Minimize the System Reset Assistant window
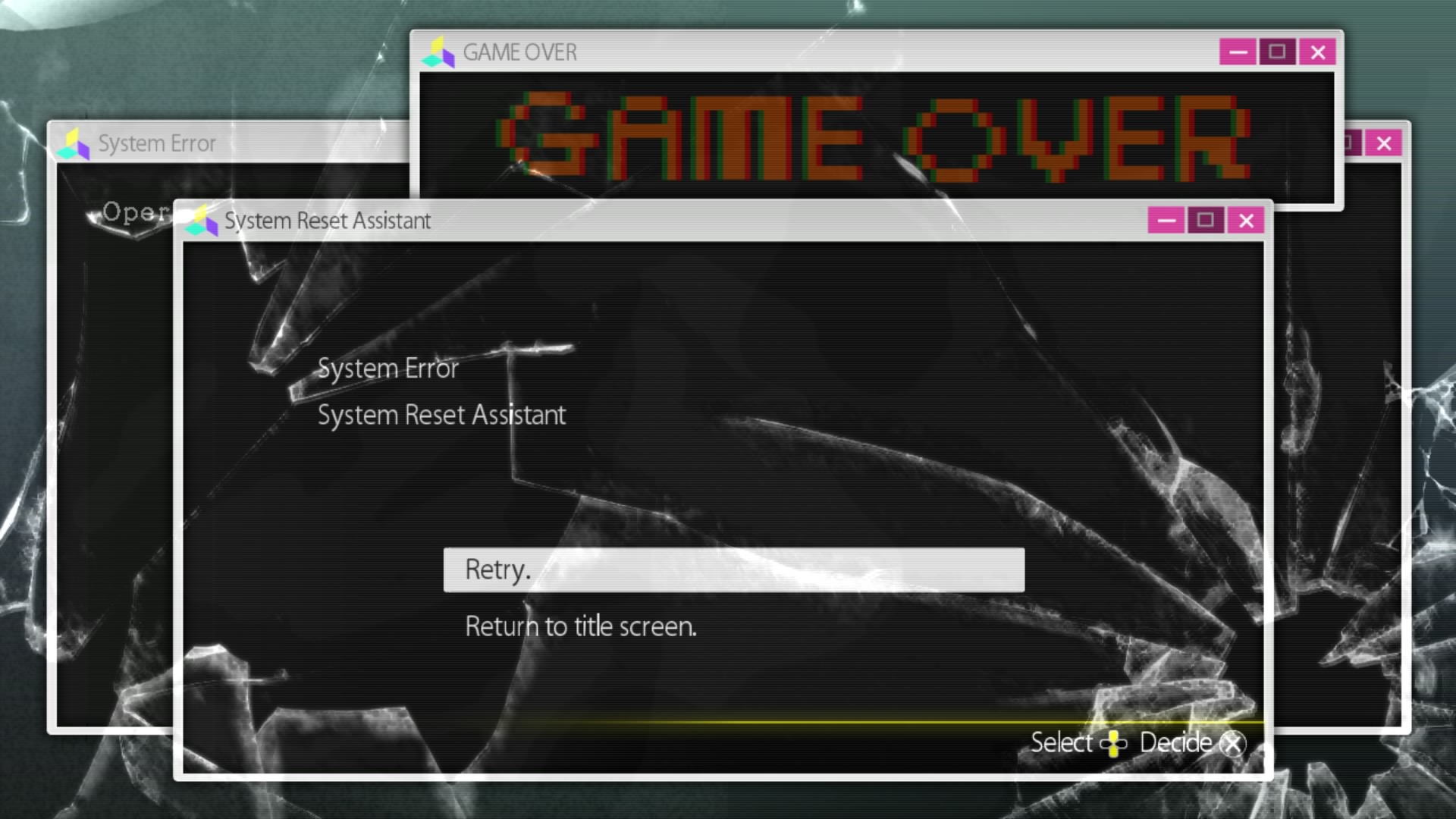 pyautogui.click(x=1166, y=221)
